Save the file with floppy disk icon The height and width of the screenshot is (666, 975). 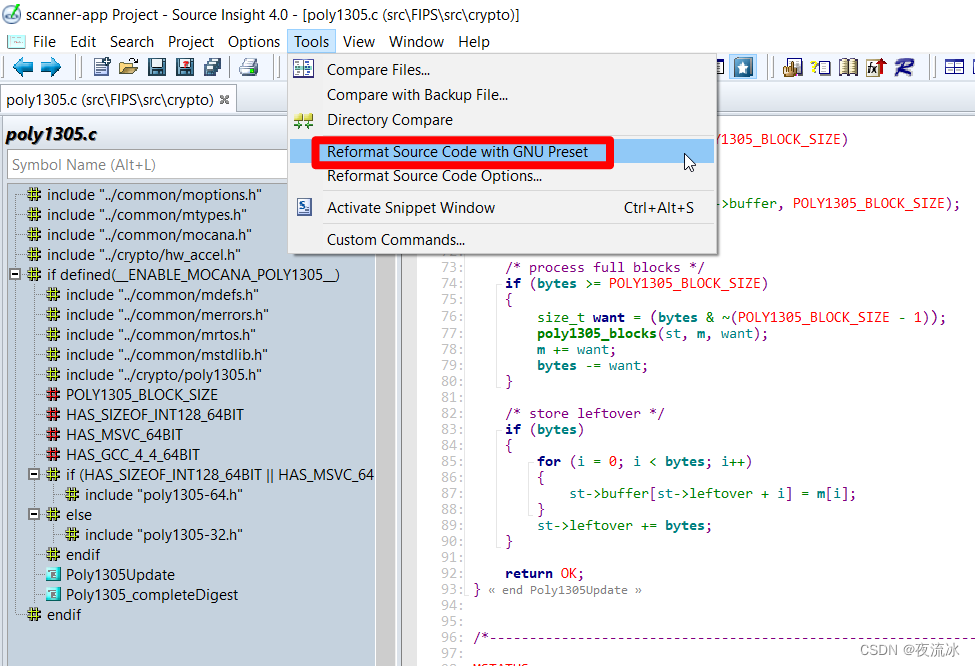pyautogui.click(x=157, y=67)
